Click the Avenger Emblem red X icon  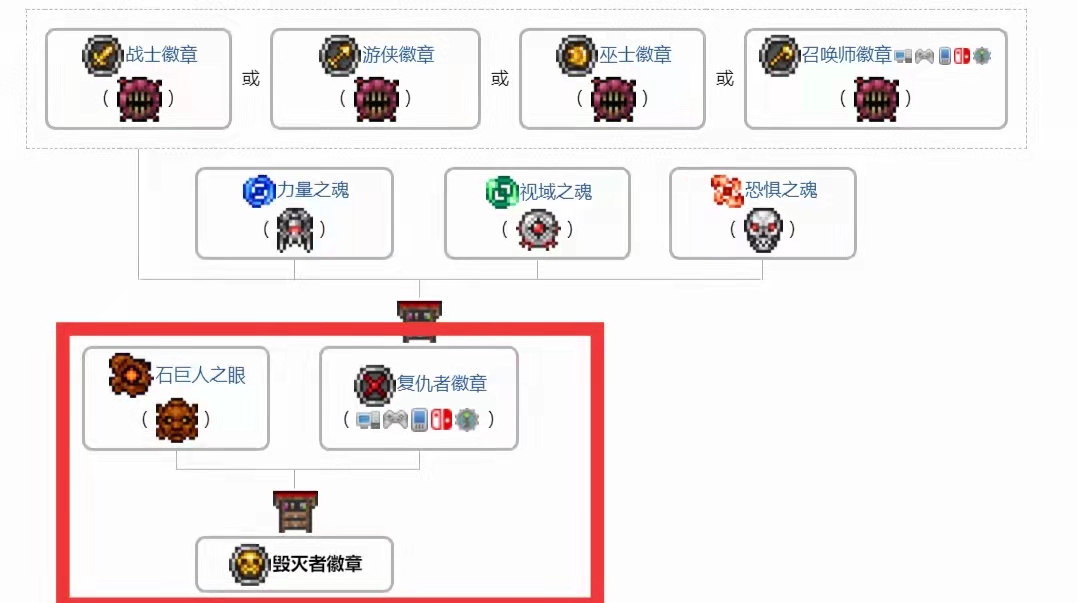374,385
